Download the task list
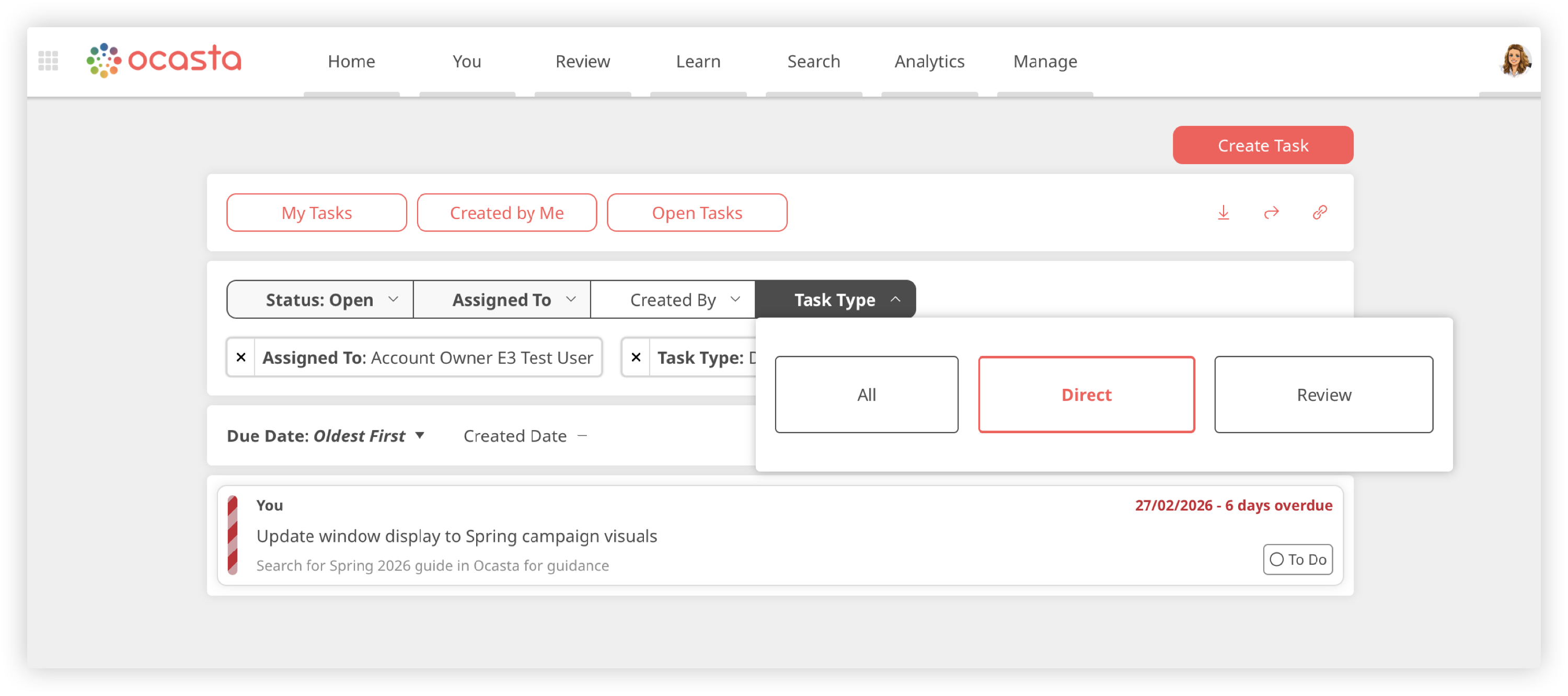This screenshot has width=1568, height=696. pos(1223,212)
